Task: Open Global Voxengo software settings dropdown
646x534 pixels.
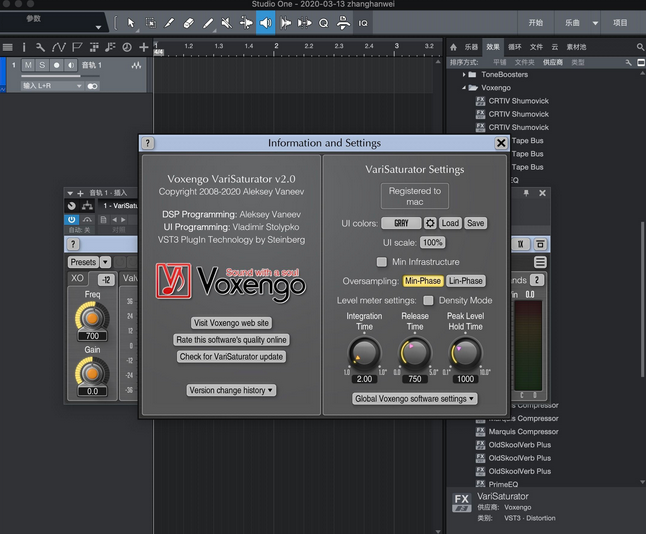Action: tap(414, 399)
